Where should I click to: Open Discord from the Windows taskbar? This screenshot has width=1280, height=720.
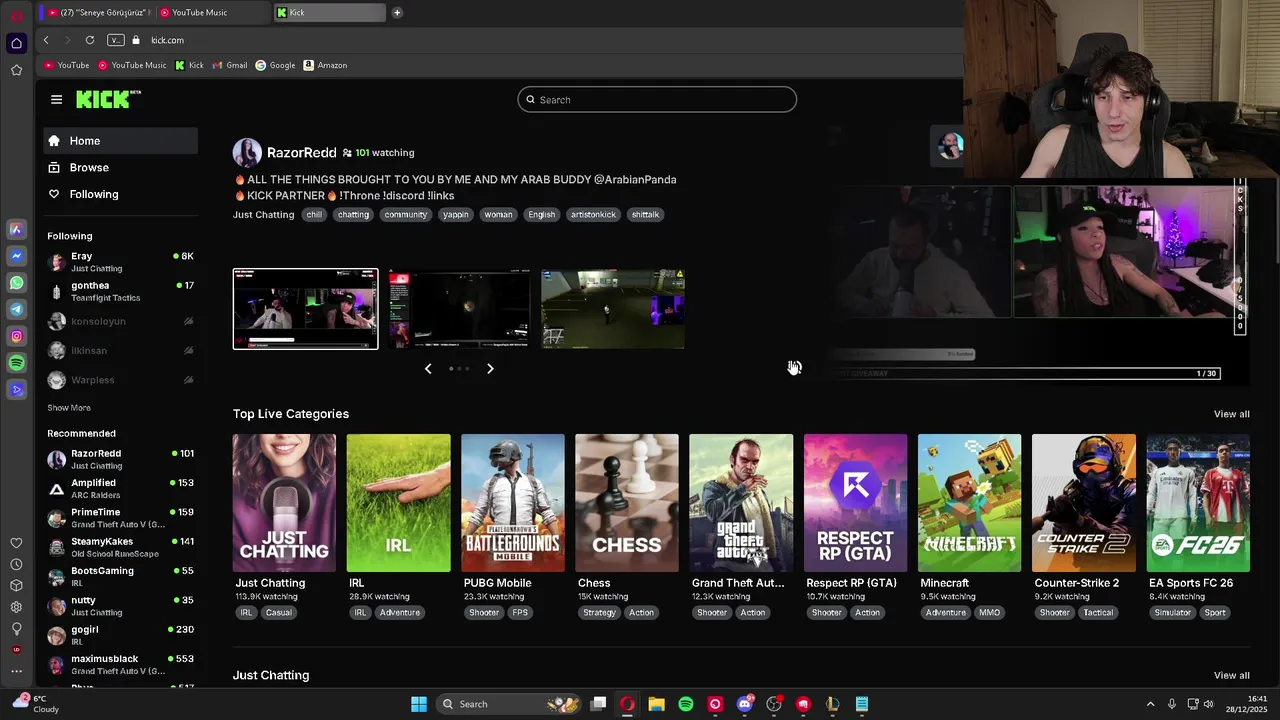coord(744,704)
